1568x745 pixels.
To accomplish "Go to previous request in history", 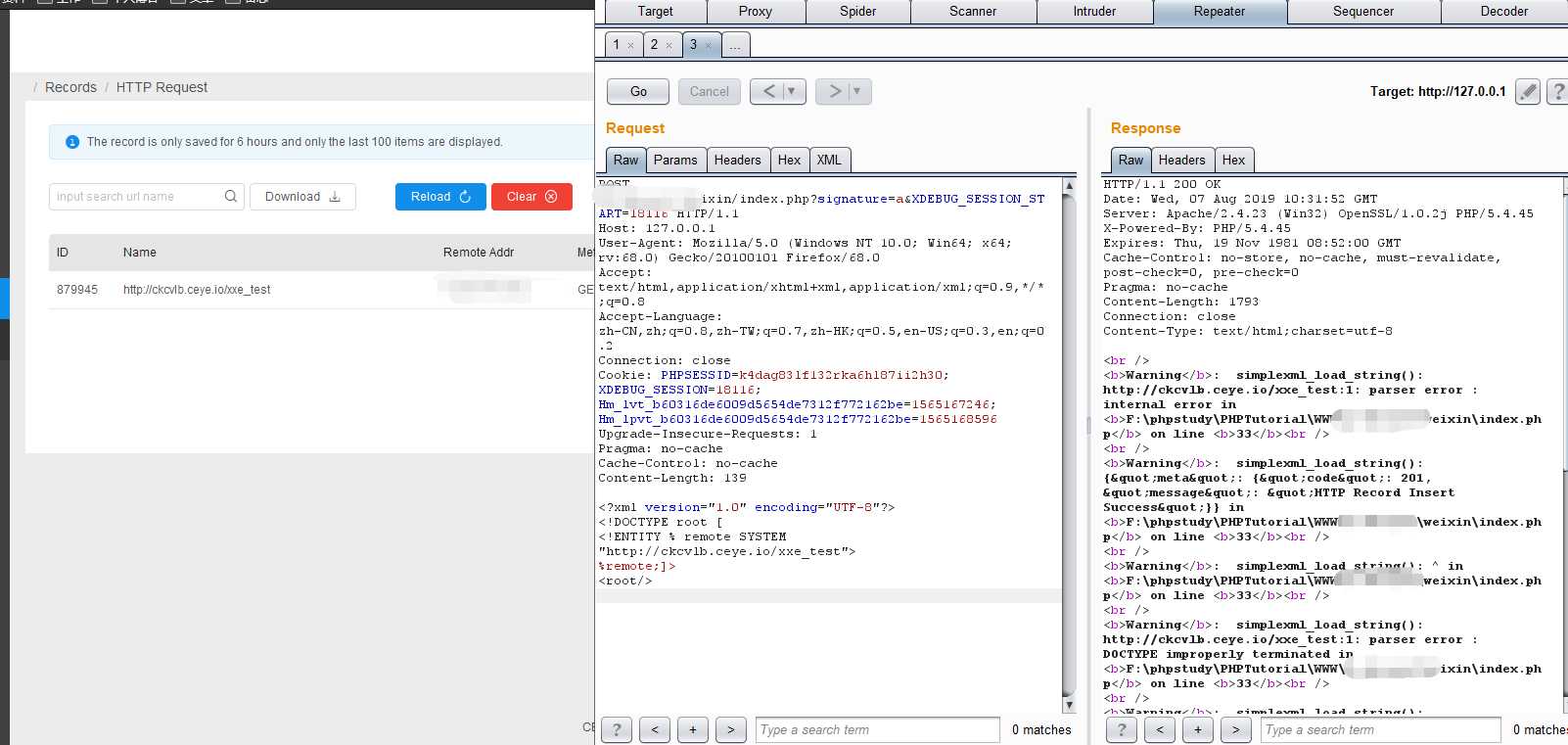I will click(x=768, y=91).
